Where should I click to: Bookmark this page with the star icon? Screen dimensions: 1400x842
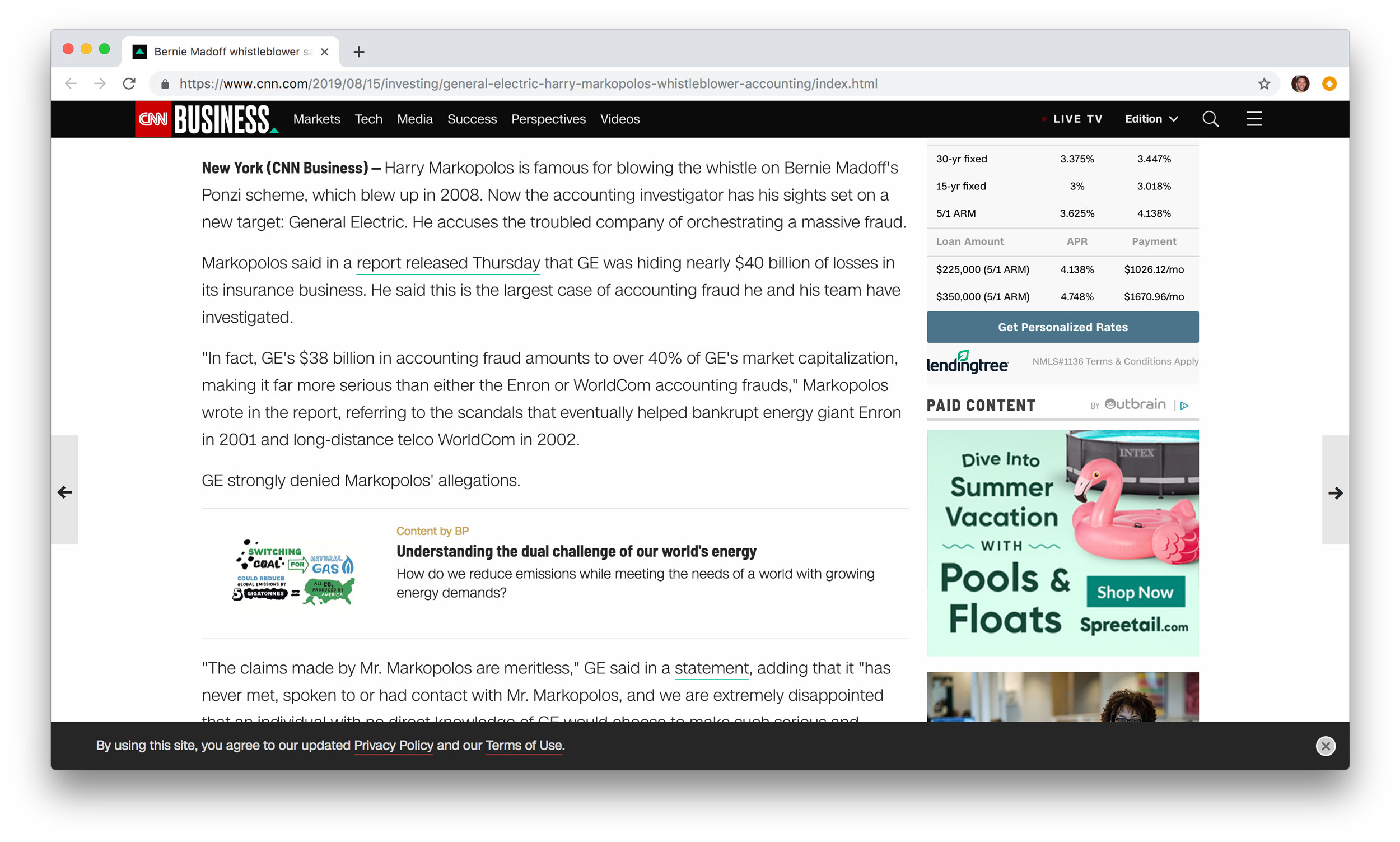(1264, 84)
